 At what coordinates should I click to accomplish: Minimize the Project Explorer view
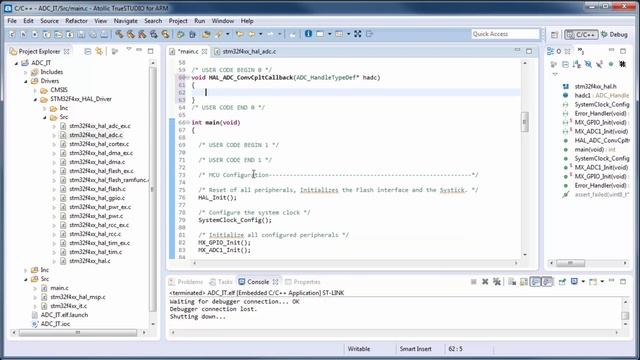[139, 51]
